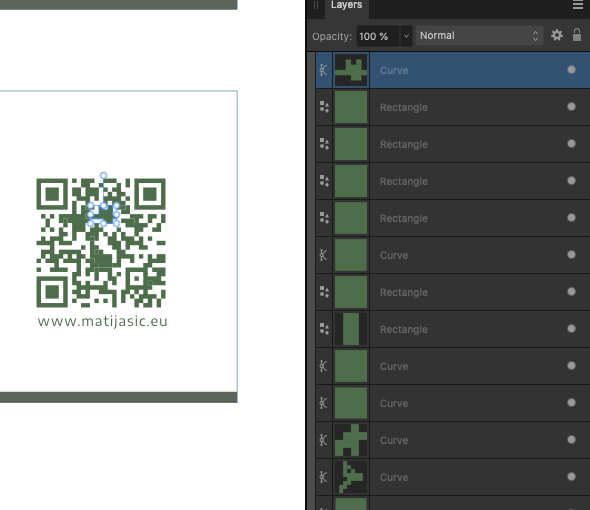The height and width of the screenshot is (510, 590).
Task: Click curve icon of last fully visible Curve layer
Action: (x=324, y=477)
